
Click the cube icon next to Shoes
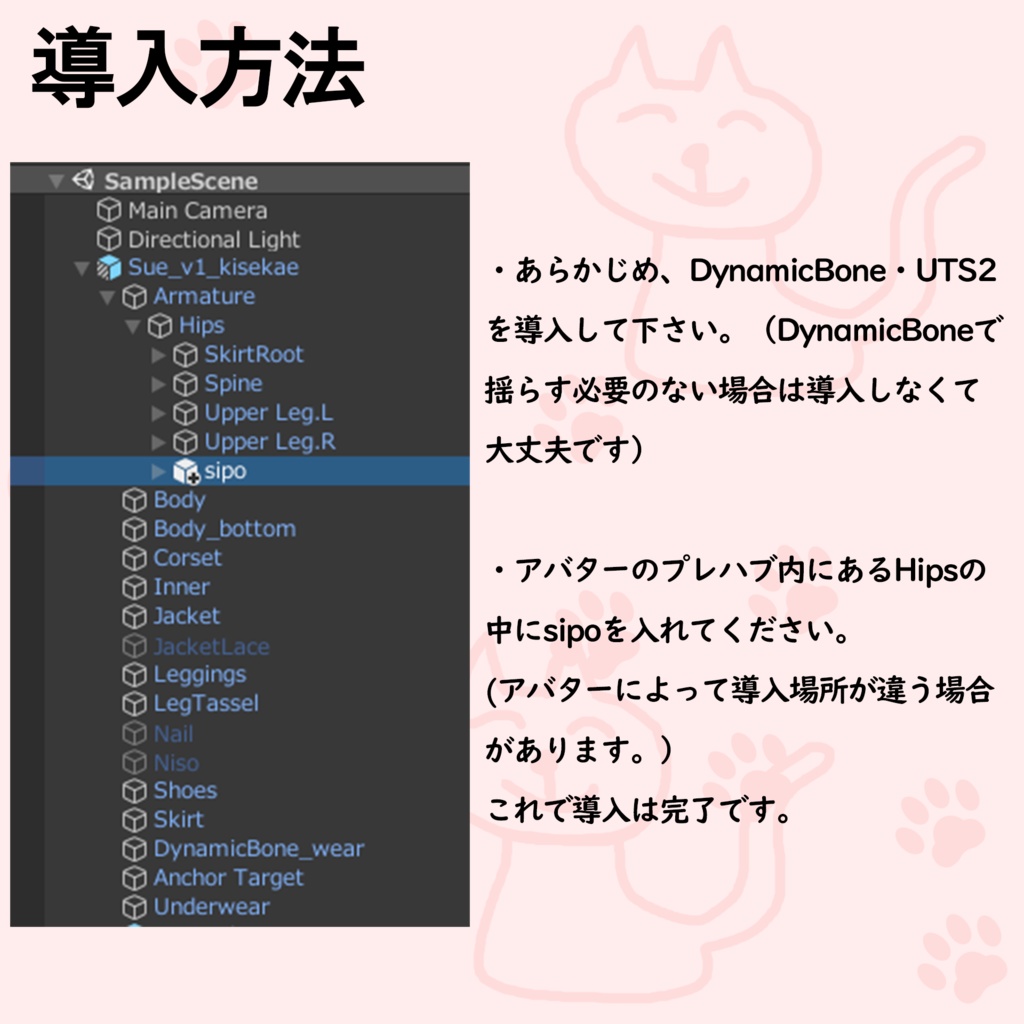(135, 790)
